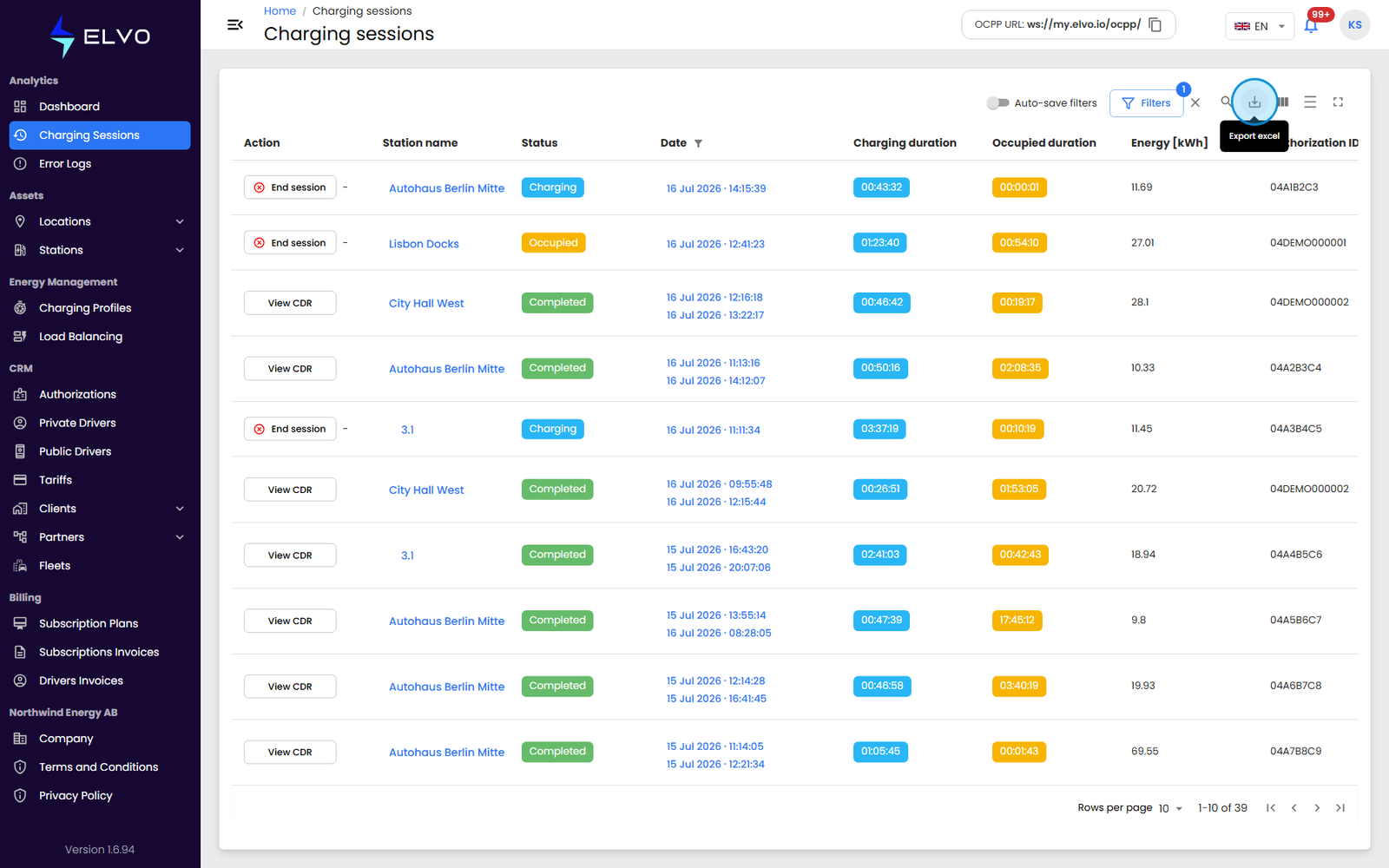View CDR for session with 18.94 kWh
This screenshot has width=1389, height=868.
[x=290, y=556]
